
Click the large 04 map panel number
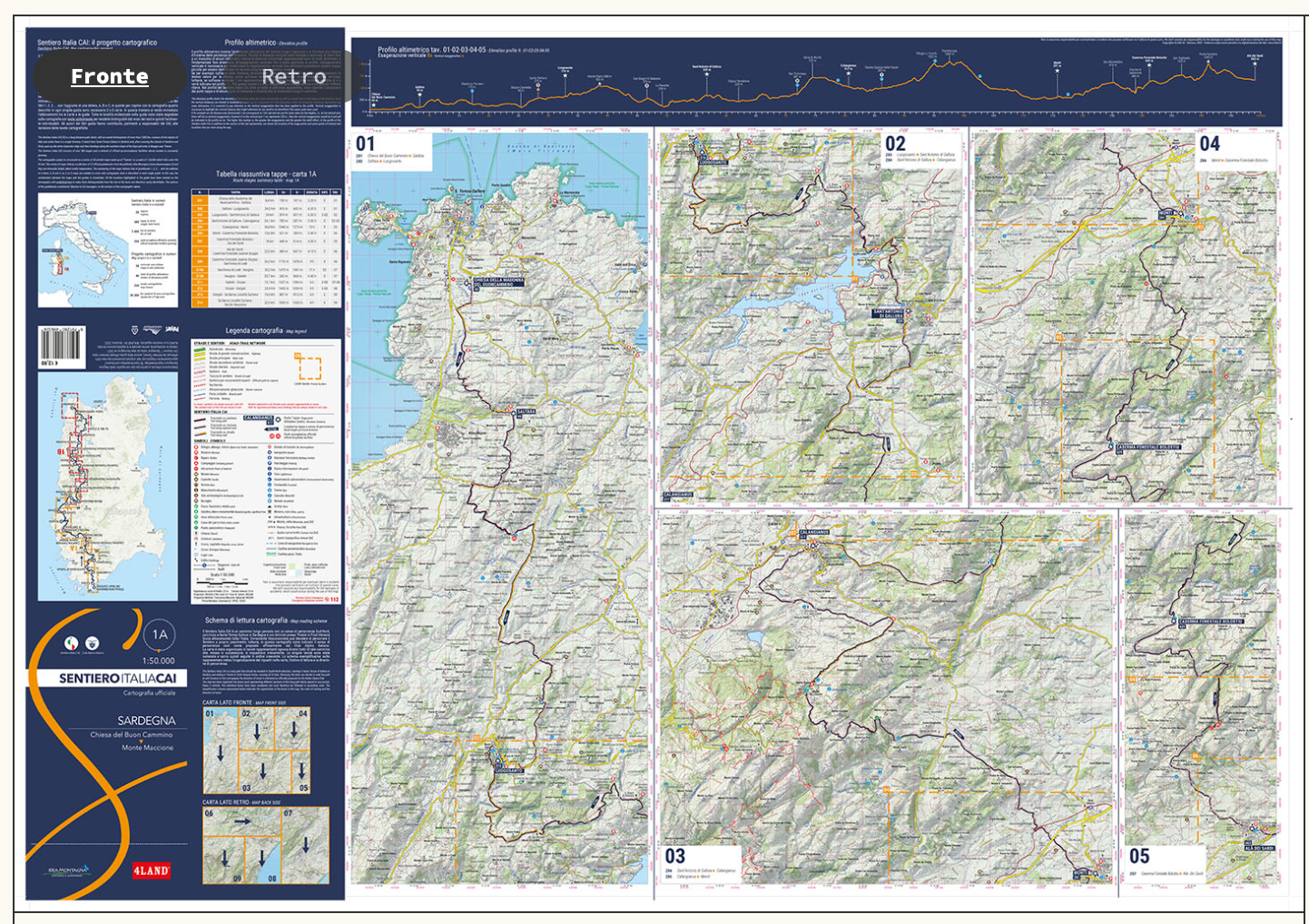[1209, 144]
